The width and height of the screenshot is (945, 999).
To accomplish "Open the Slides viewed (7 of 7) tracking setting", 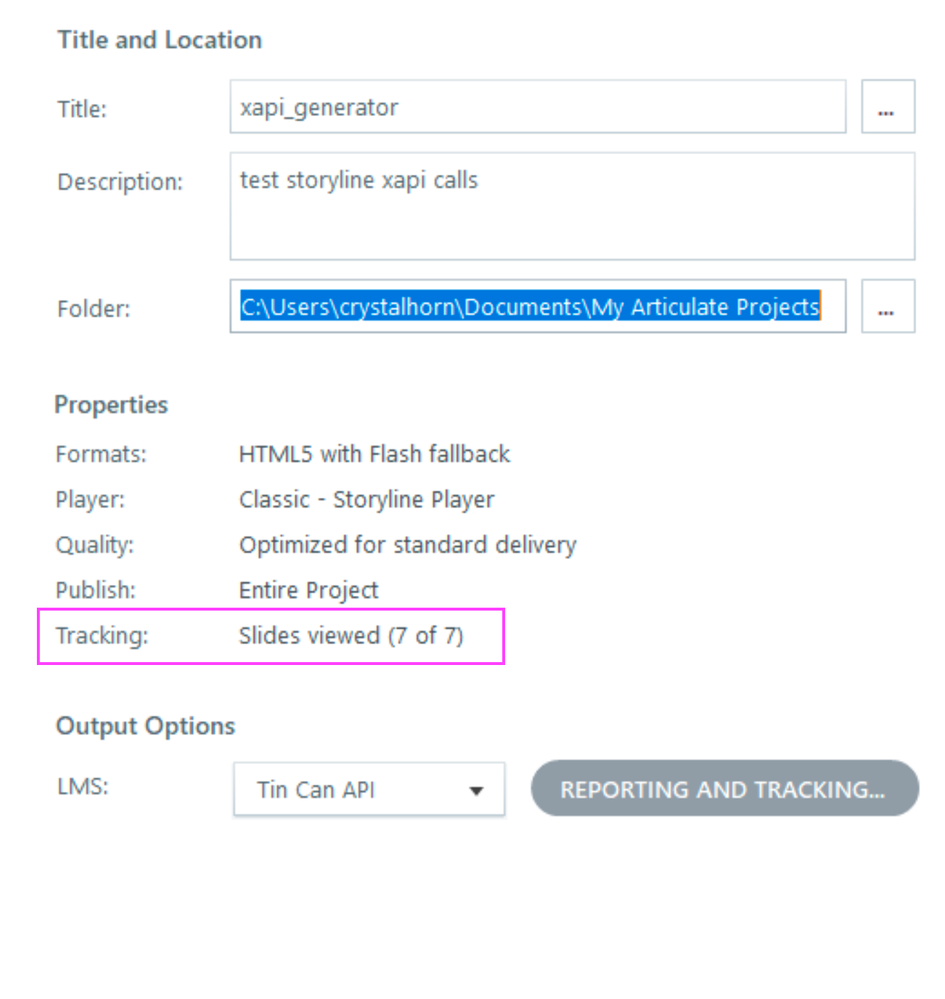I will [351, 635].
